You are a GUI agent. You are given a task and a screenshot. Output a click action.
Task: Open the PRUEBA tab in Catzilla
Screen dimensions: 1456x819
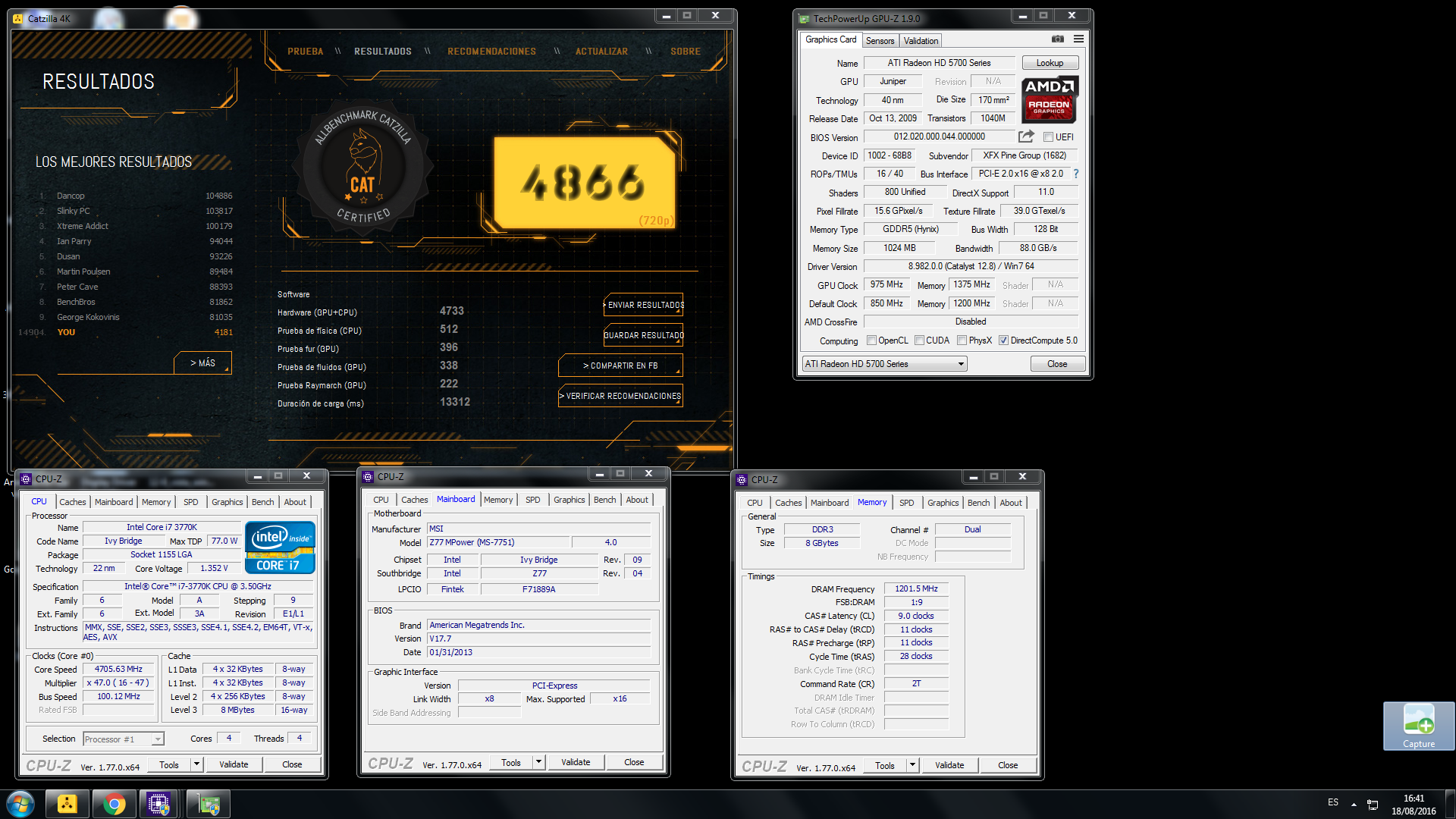pyautogui.click(x=306, y=52)
